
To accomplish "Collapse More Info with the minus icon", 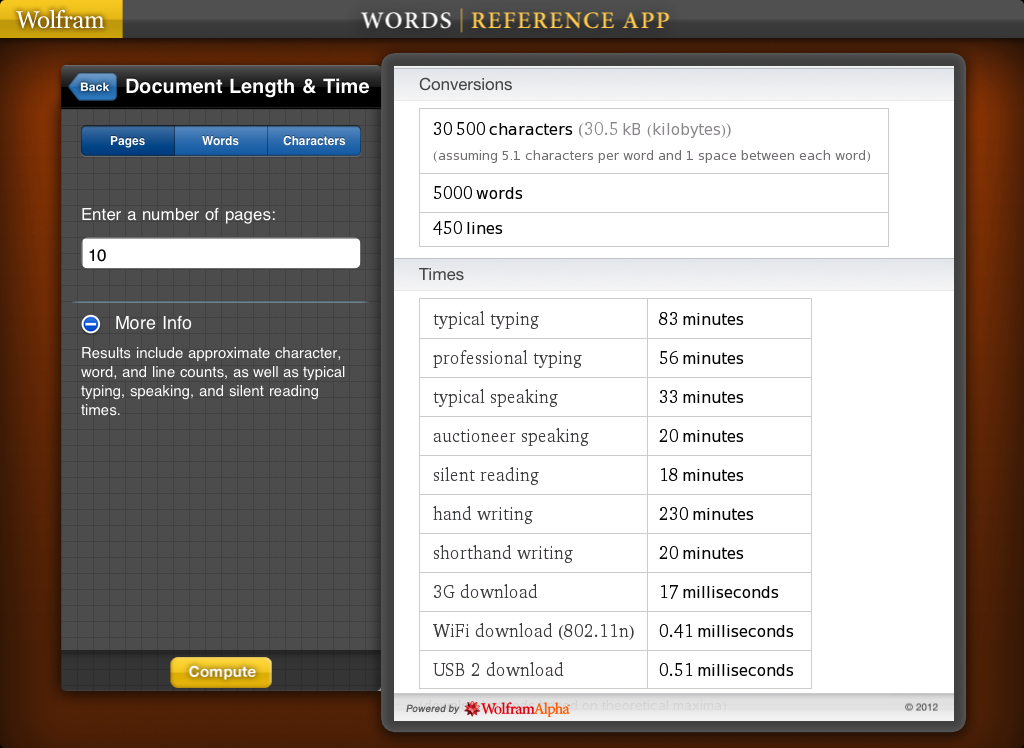I will point(91,323).
